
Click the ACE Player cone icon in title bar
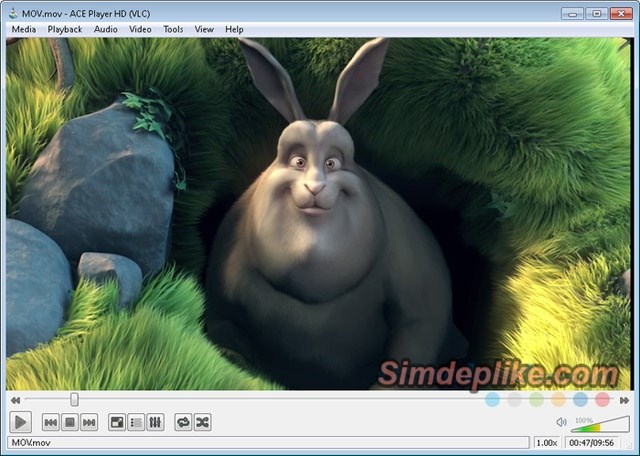click(13, 13)
